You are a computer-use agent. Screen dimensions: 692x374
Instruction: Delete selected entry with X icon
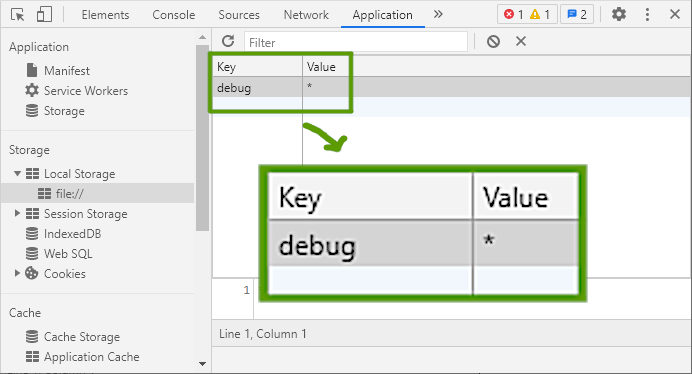[x=521, y=41]
